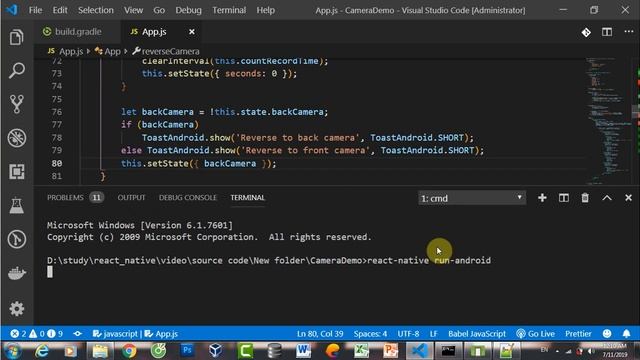Click errors and warnings count in status bar
Screen dimensions: 640x360
tap(36, 334)
